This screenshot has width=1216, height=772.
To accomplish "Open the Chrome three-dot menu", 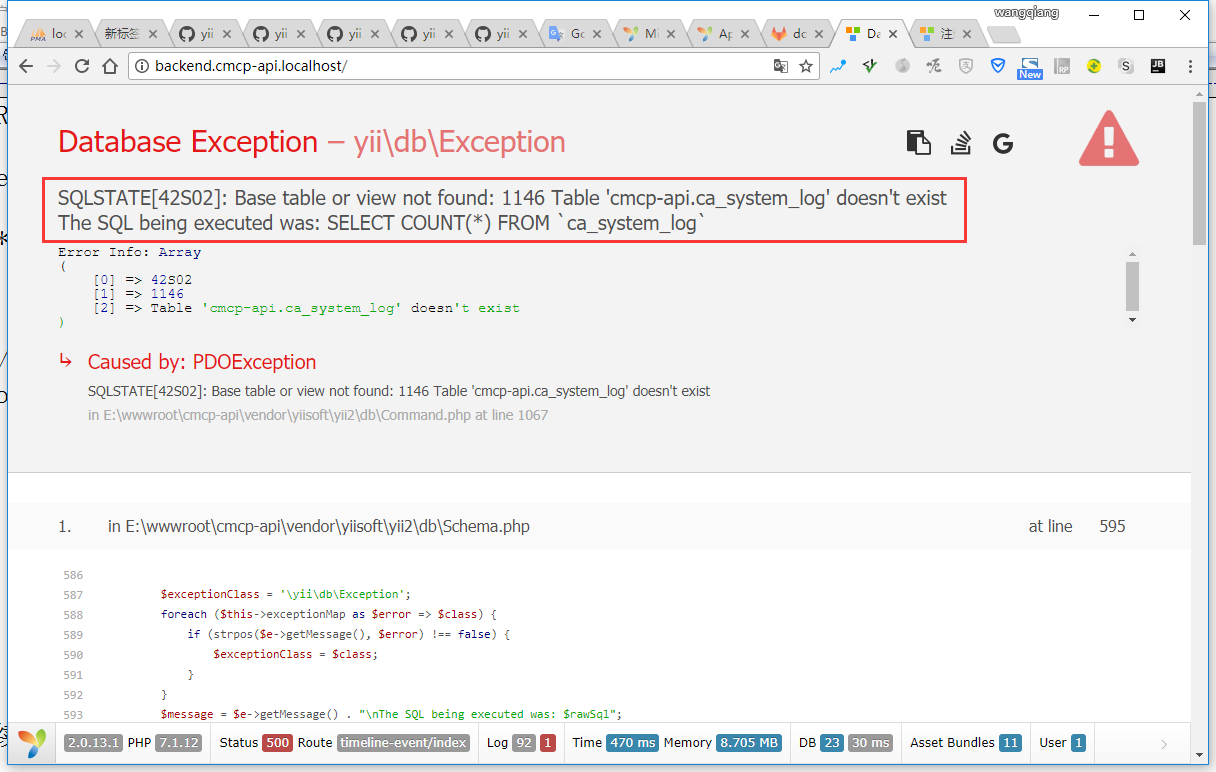I will [1190, 66].
